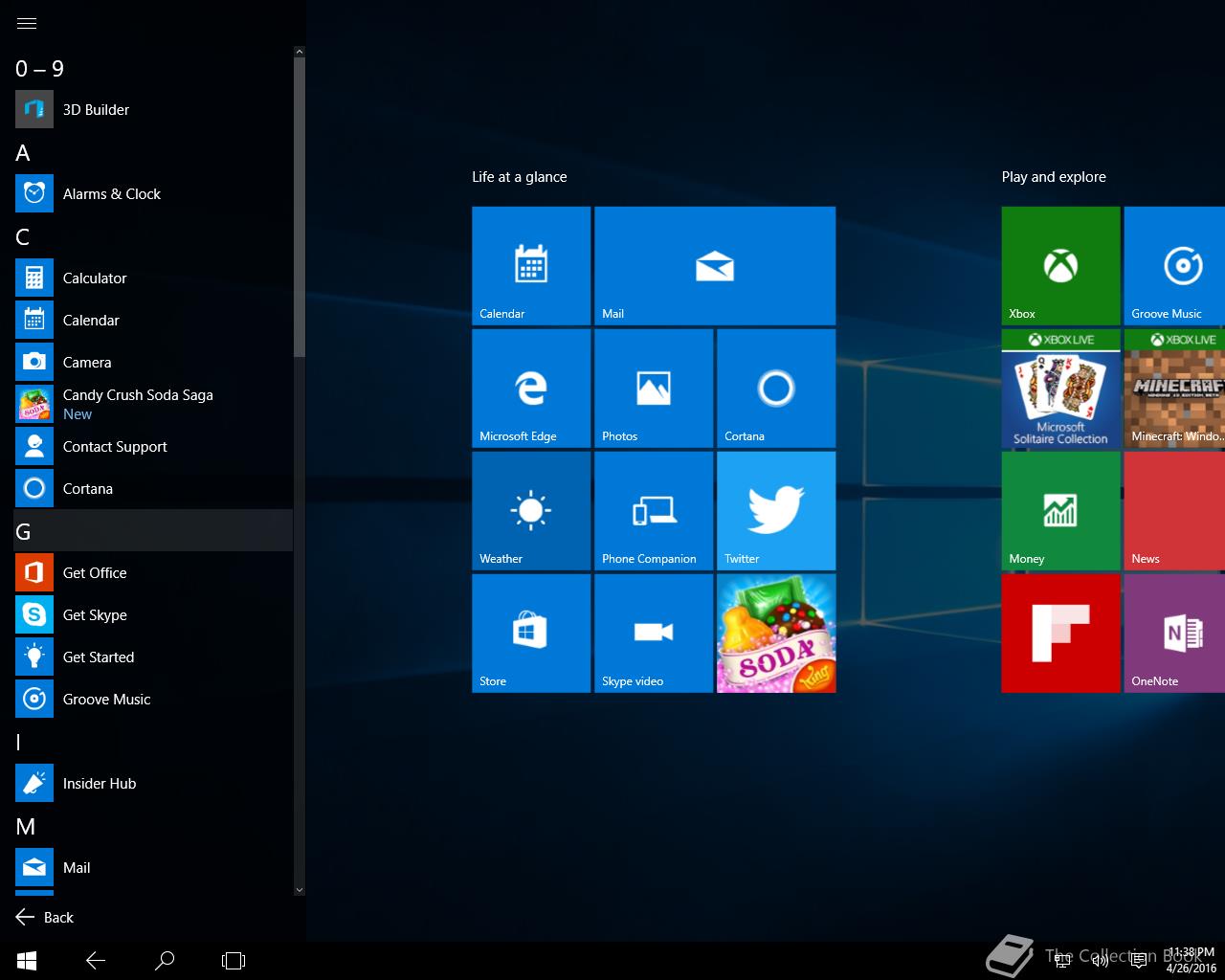Viewport: 1225px width, 980px height.
Task: Open Microsoft Solitaire Collection tile
Action: 1060,389
